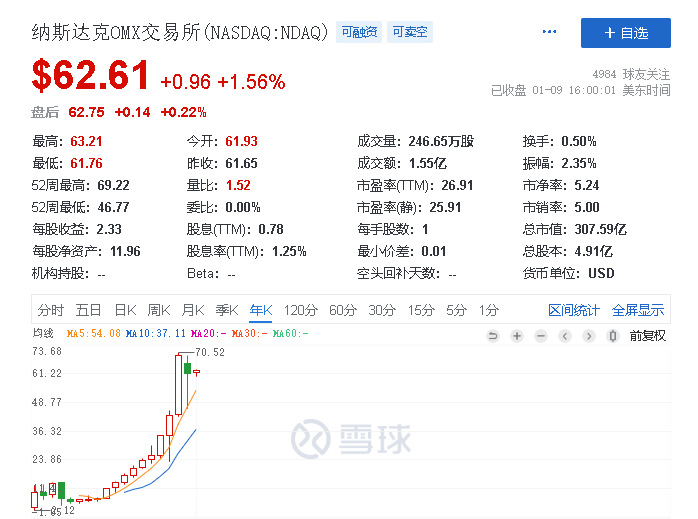This screenshot has width=698, height=519.
Task: Click the MA60 indicator label
Action: point(290,333)
